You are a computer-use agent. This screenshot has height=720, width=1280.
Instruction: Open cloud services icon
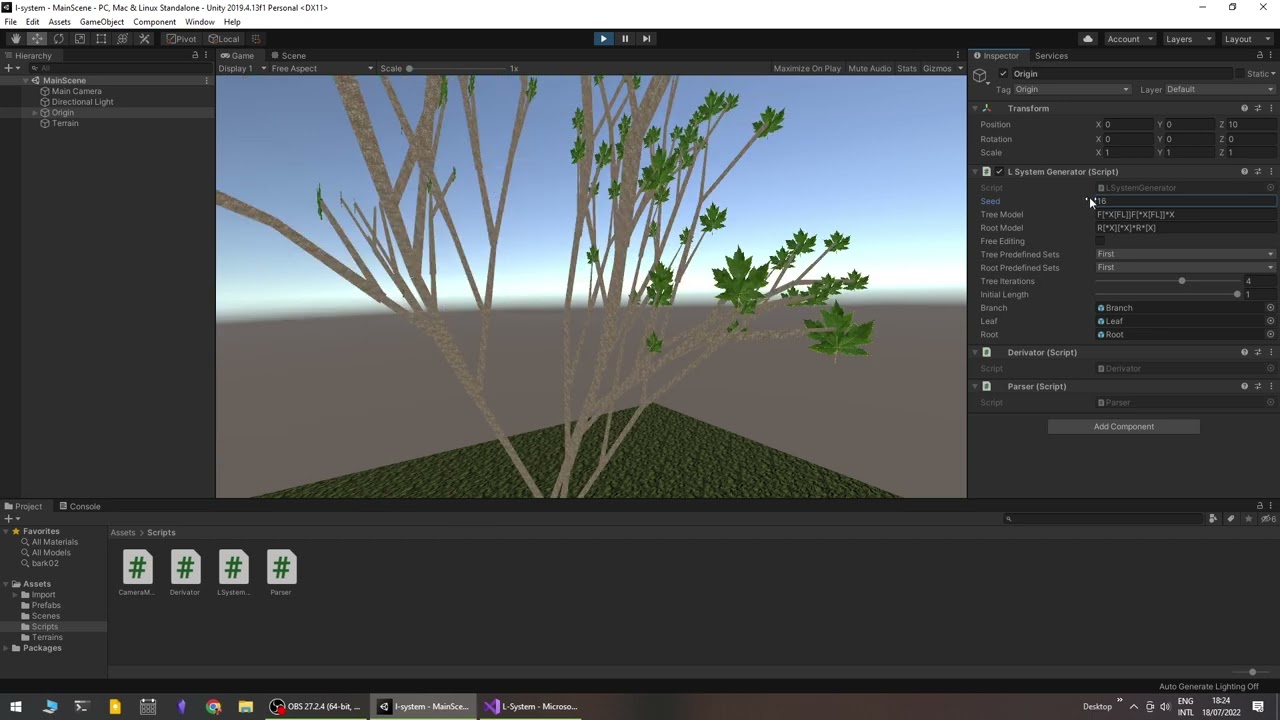tap(1088, 39)
